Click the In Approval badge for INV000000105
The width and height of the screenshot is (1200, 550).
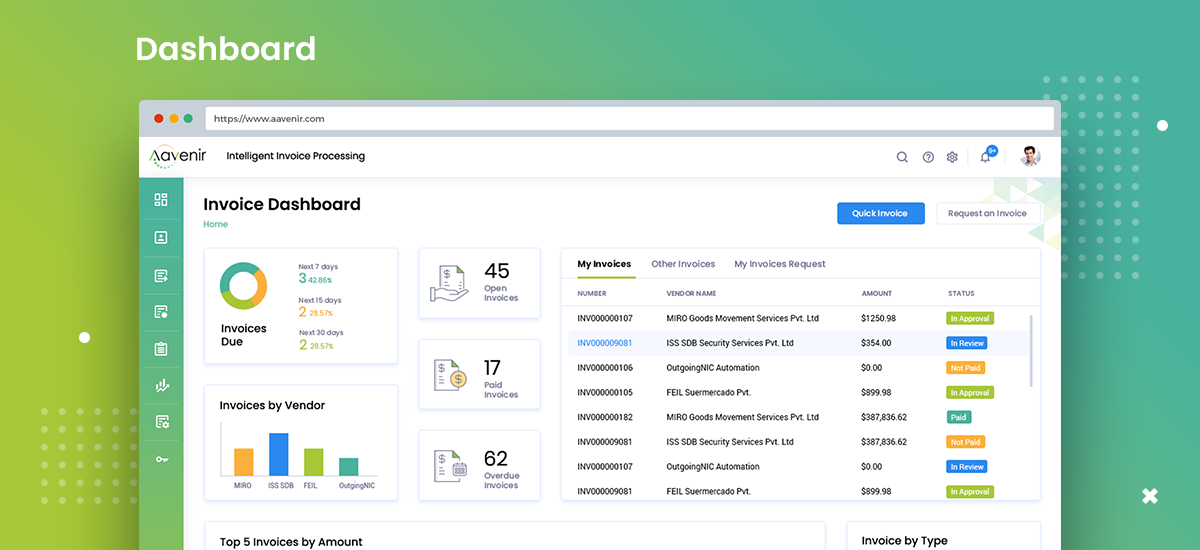970,393
